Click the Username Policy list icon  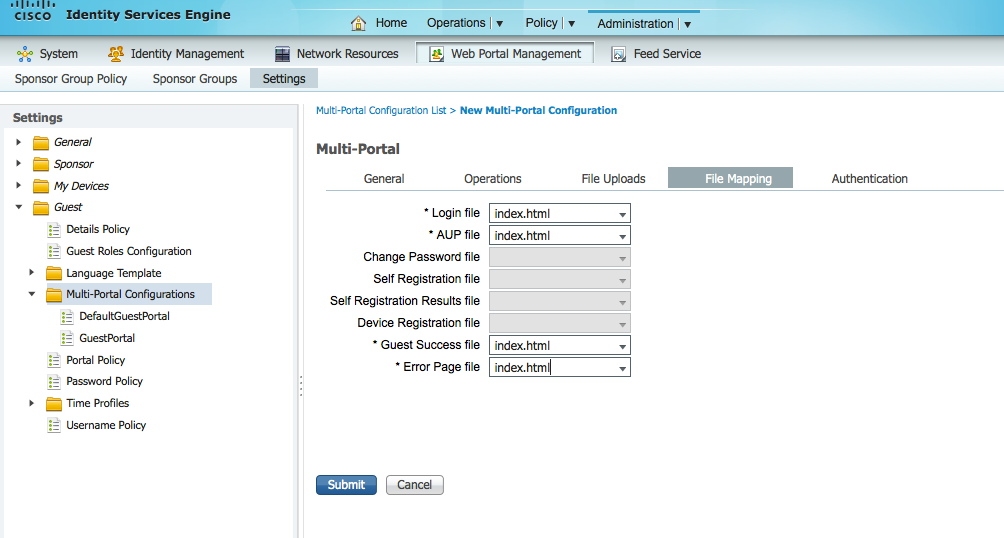coord(54,425)
